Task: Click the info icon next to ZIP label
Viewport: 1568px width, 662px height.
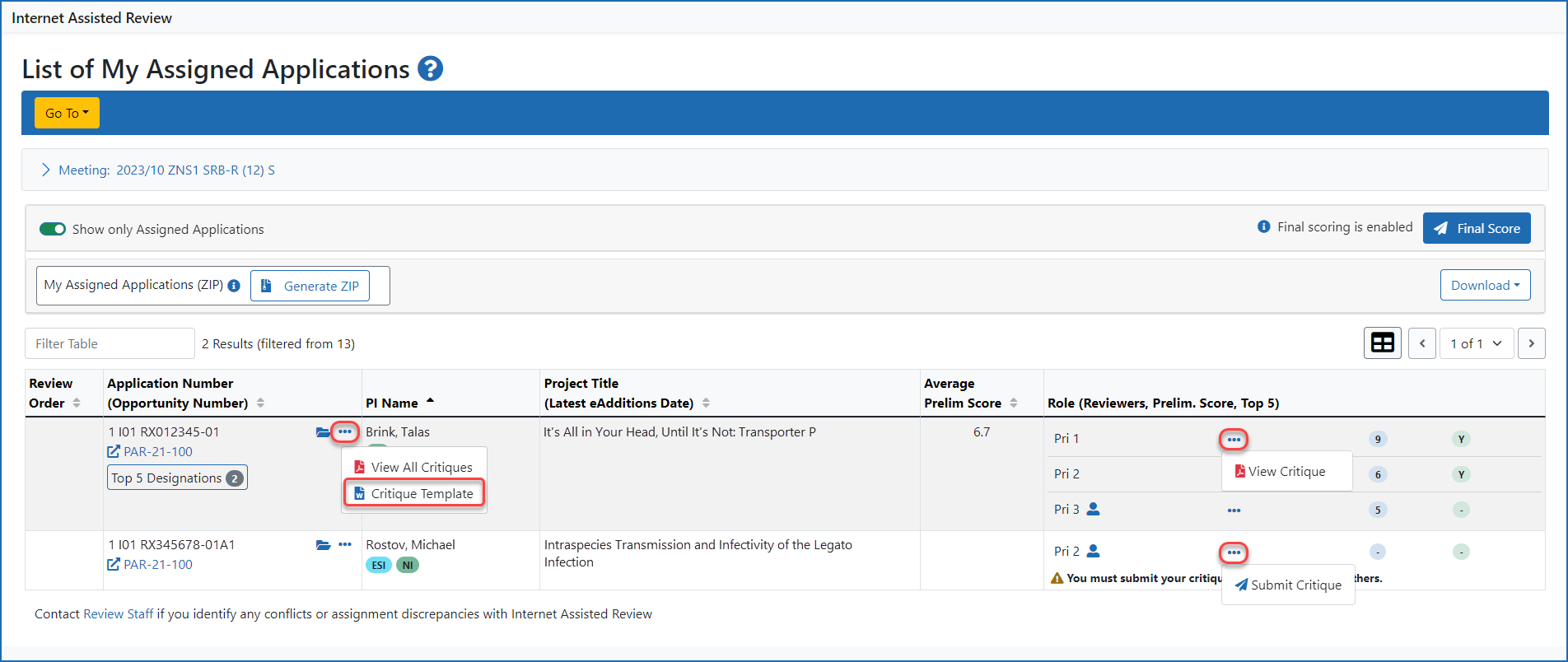Action: [234, 286]
